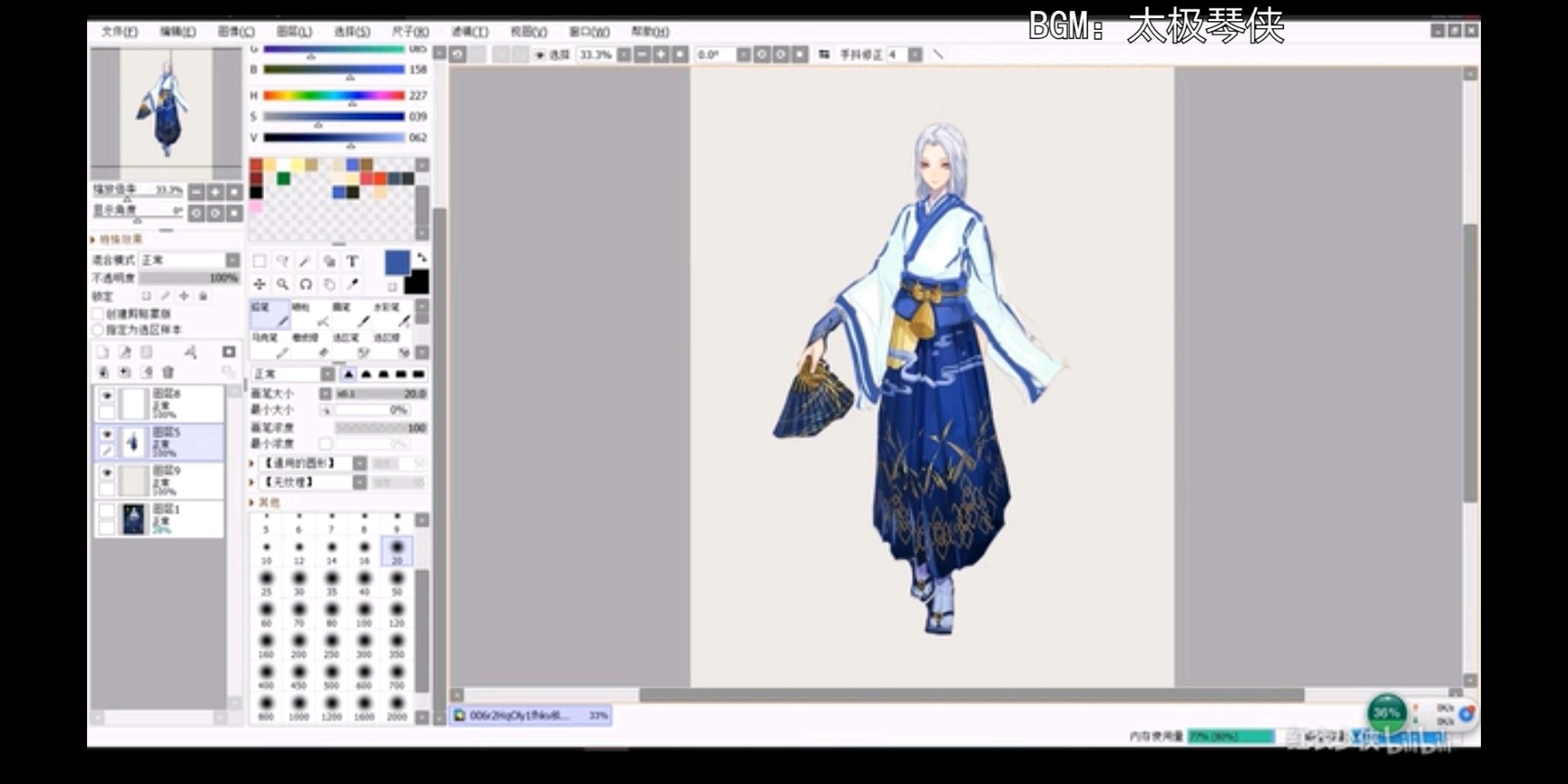
Task: Toggle 最小浓度 minimum density checkbox
Action: (325, 444)
